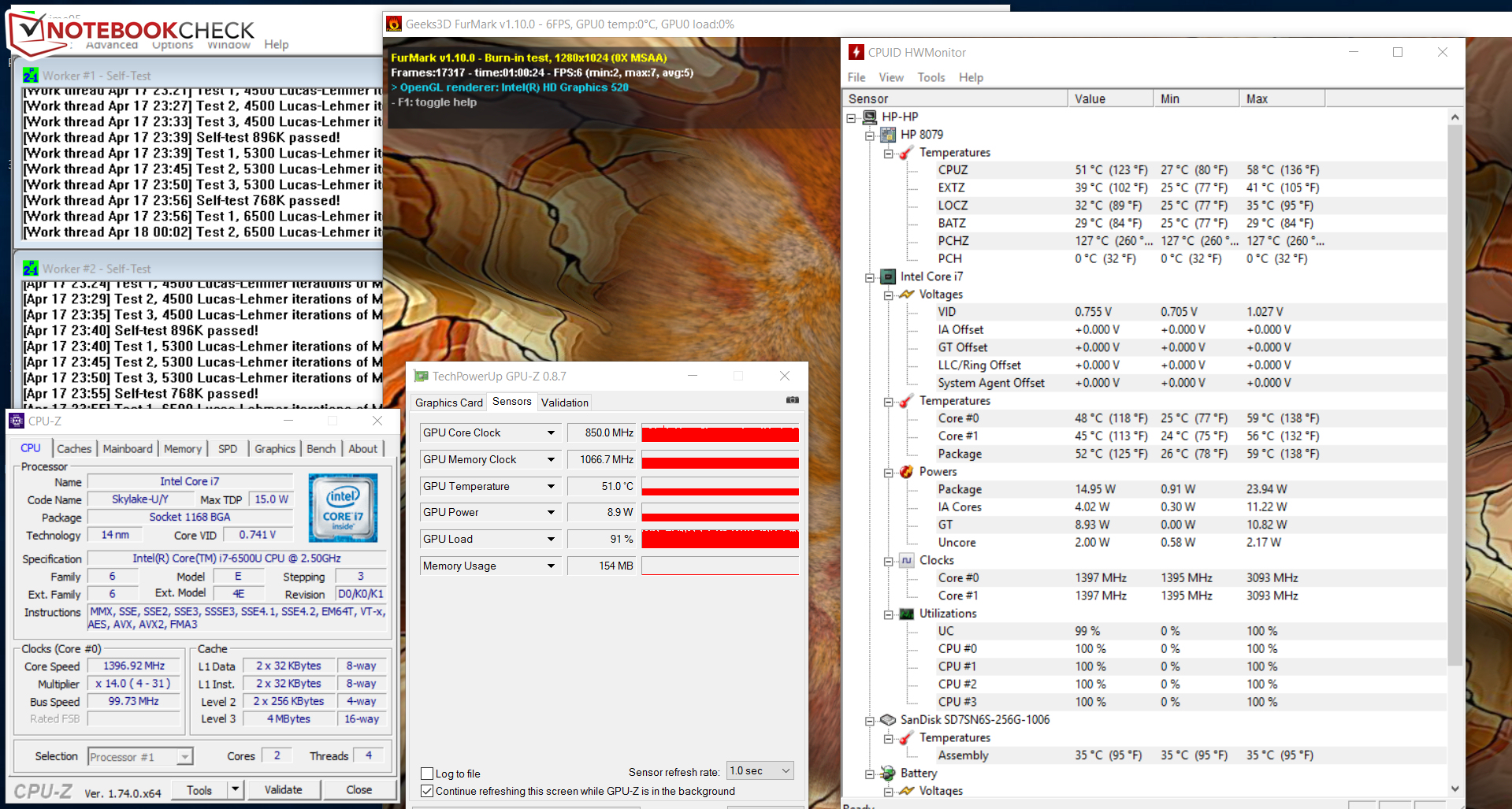Open the Mainboard tab in CPU-Z
Image resolution: width=1512 pixels, height=809 pixels.
(128, 448)
